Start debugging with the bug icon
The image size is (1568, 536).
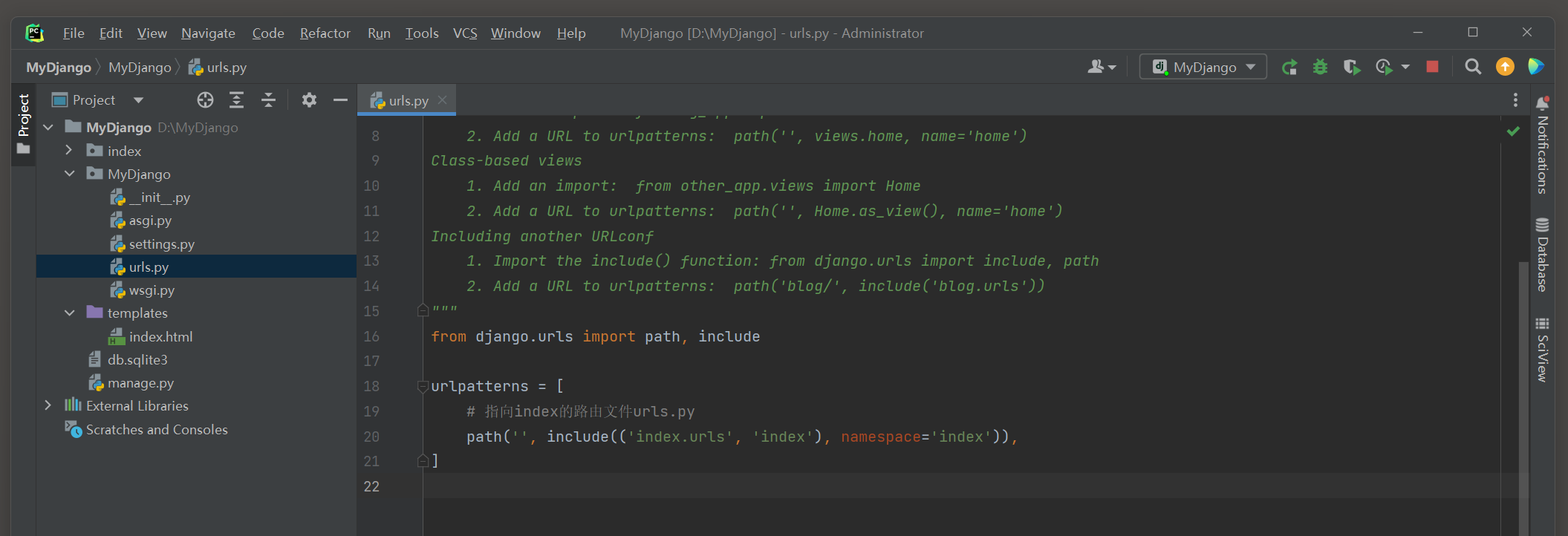click(x=1320, y=67)
